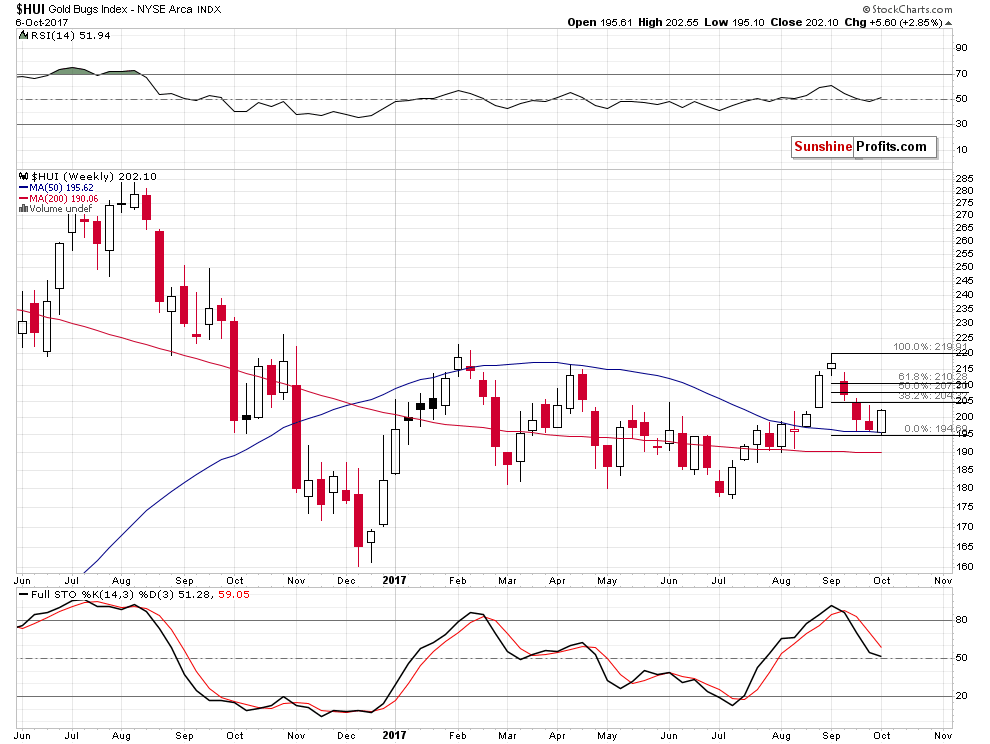Click the 250 value on the price axis

click(x=964, y=267)
